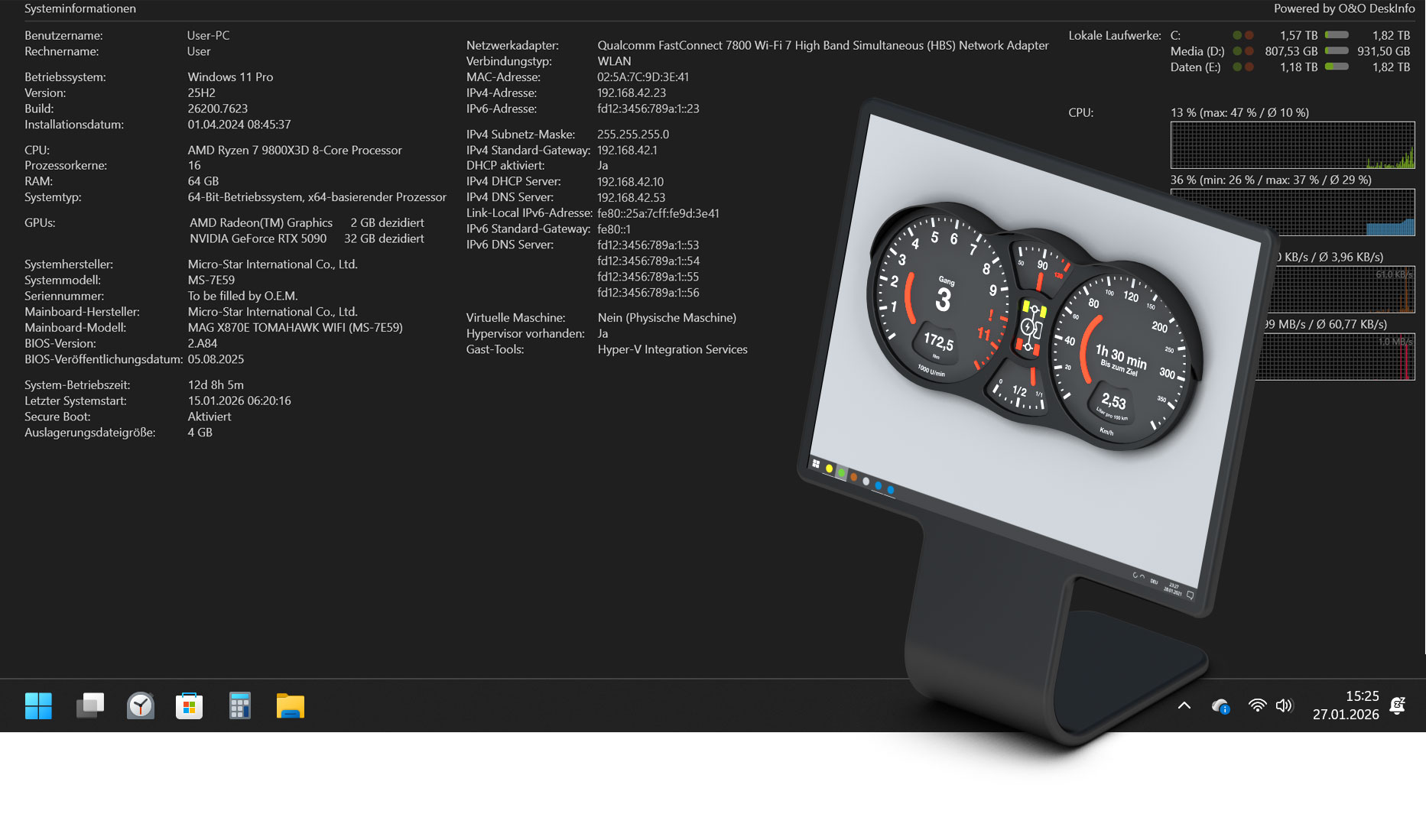
Task: Open notification center by clicking the date 27.01.2026
Action: (1346, 714)
